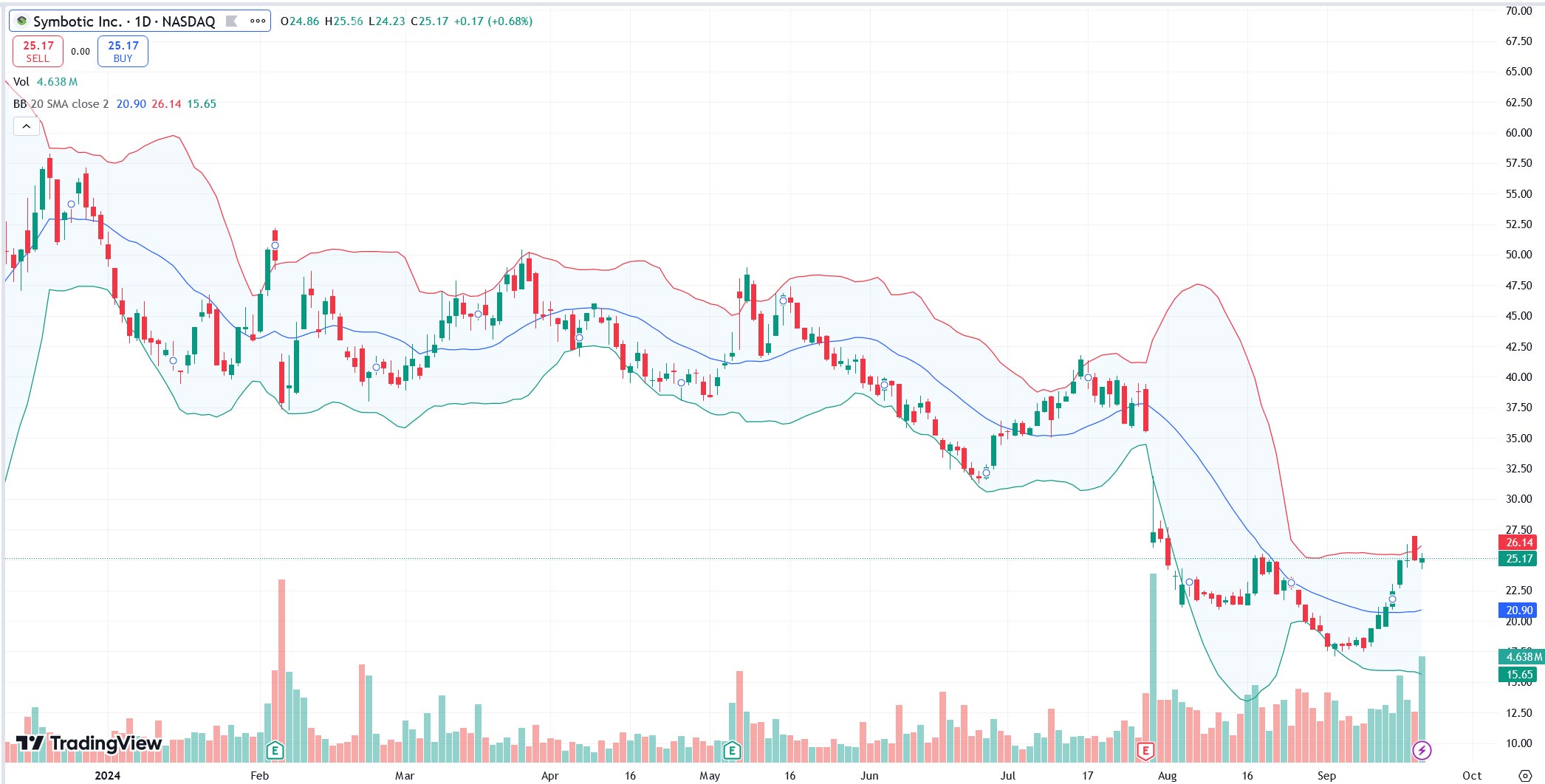Click the purple lightning bolt latest-update icon
The width and height of the screenshot is (1545, 784).
(x=1422, y=751)
